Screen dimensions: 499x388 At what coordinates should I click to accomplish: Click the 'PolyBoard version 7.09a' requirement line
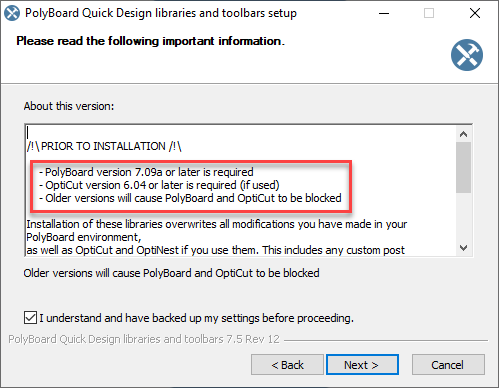click(146, 172)
